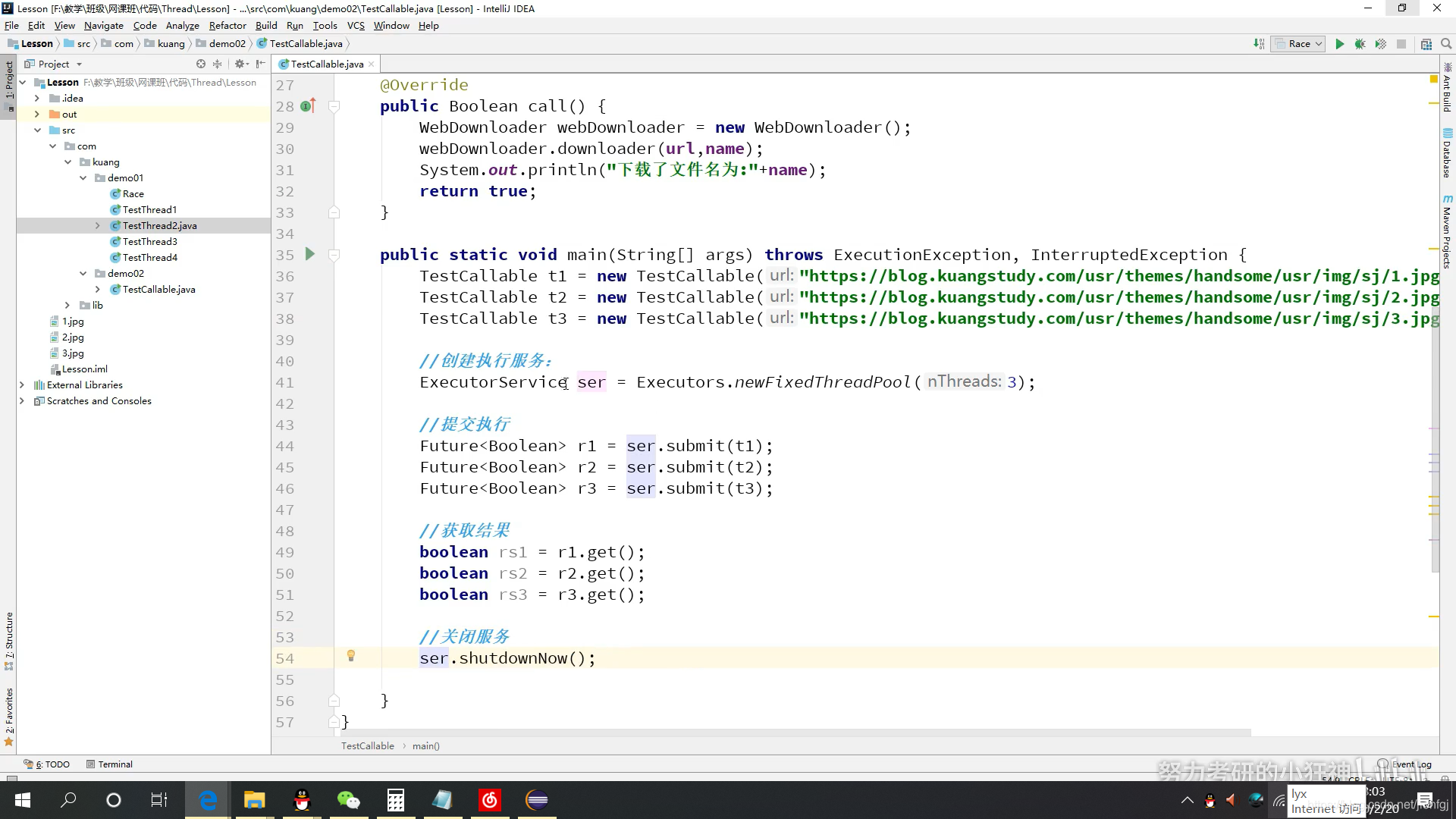
Task: Collapse all icon in Project panel
Action: click(218, 64)
